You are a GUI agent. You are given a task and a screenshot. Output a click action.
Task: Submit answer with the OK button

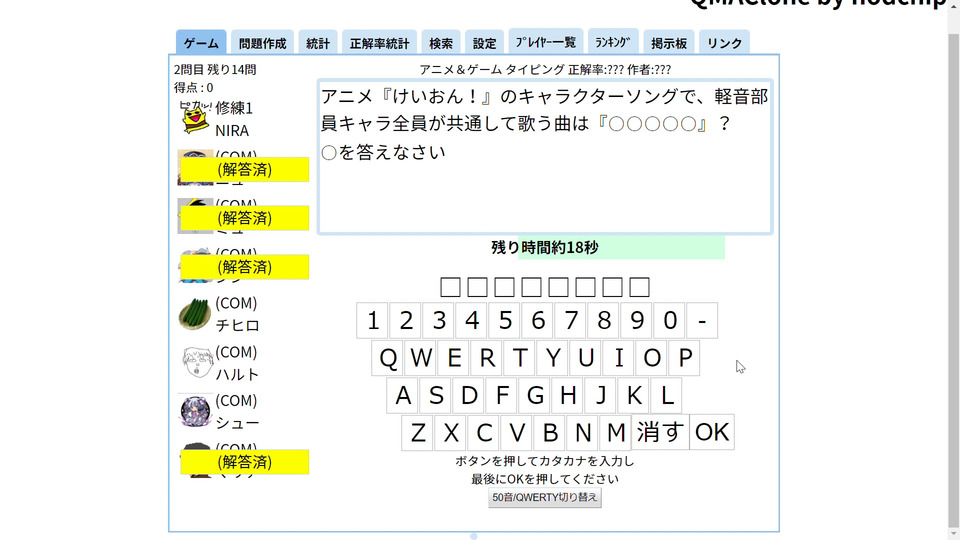tap(712, 432)
